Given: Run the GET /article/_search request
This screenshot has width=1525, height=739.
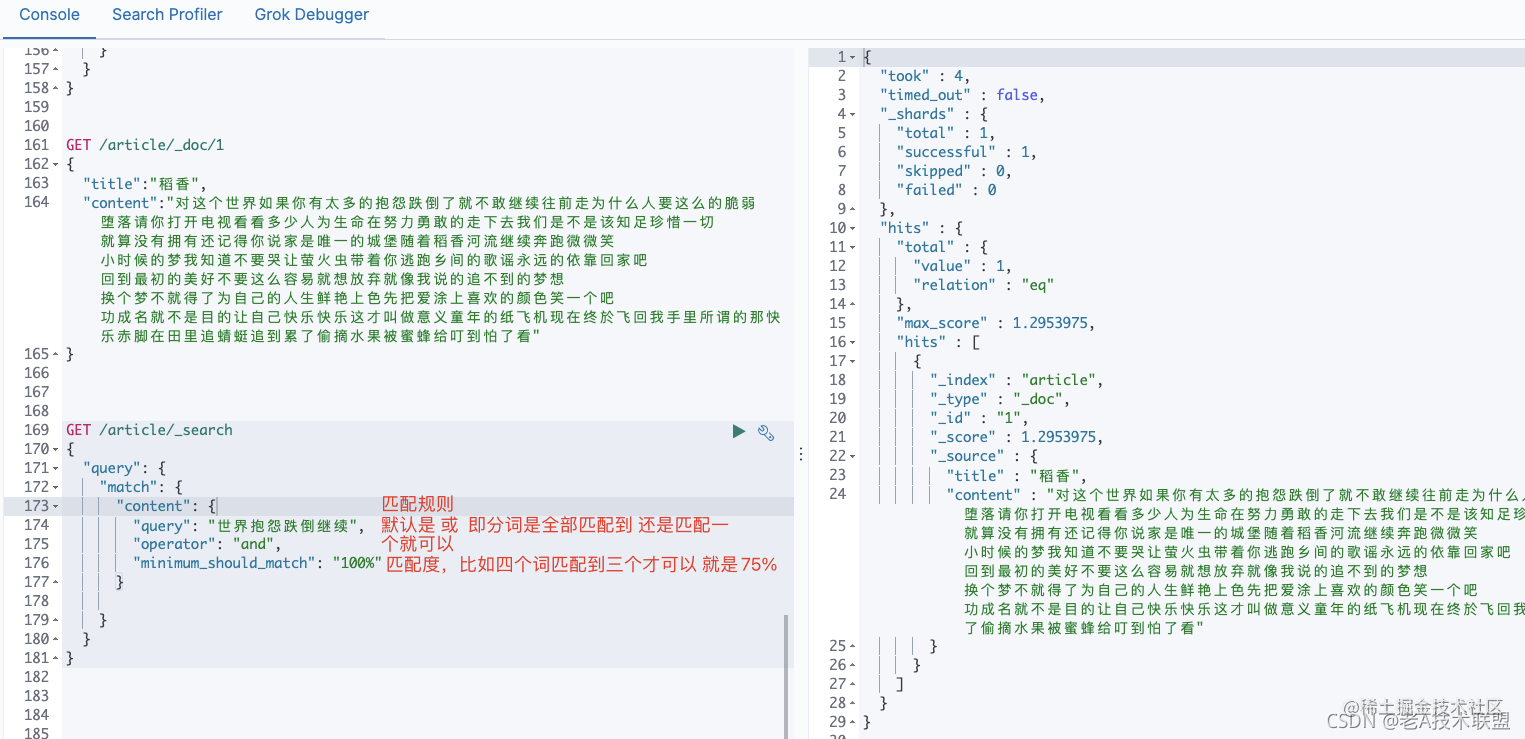Looking at the screenshot, I should (739, 431).
